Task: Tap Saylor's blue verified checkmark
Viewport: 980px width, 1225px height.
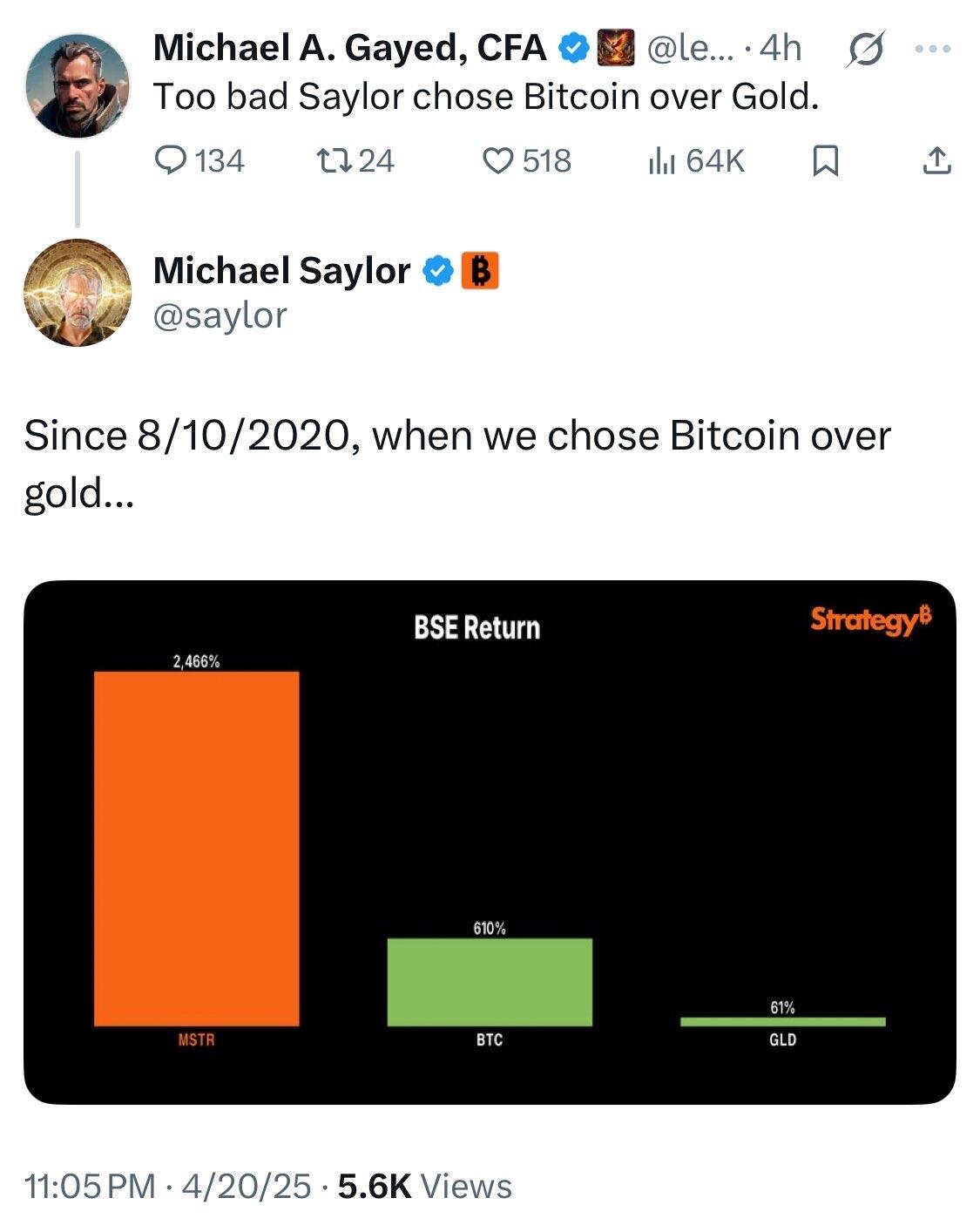Action: click(x=438, y=272)
